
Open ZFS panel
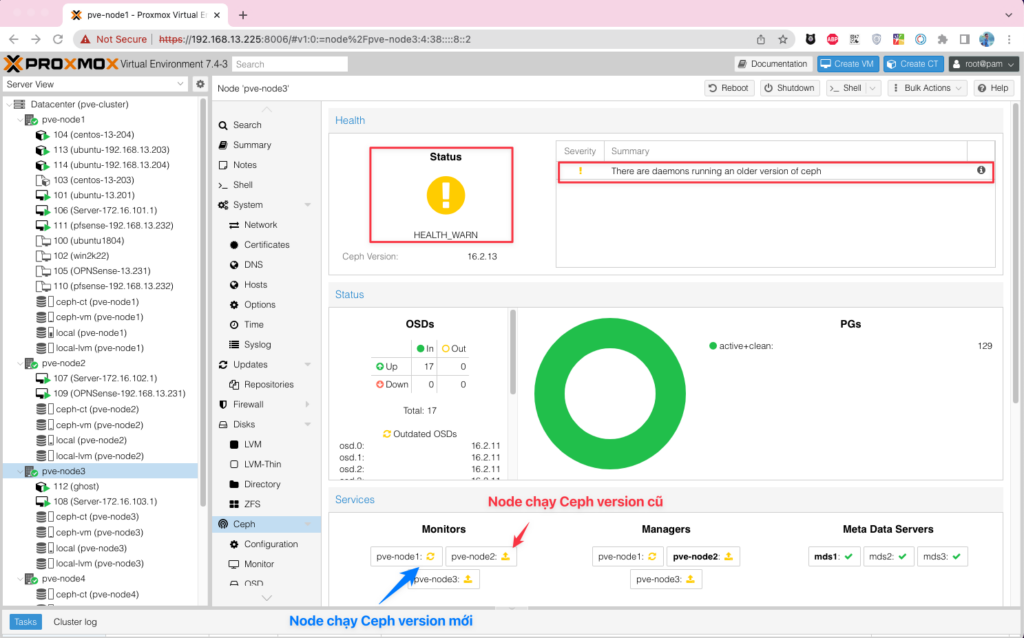tap(252, 504)
